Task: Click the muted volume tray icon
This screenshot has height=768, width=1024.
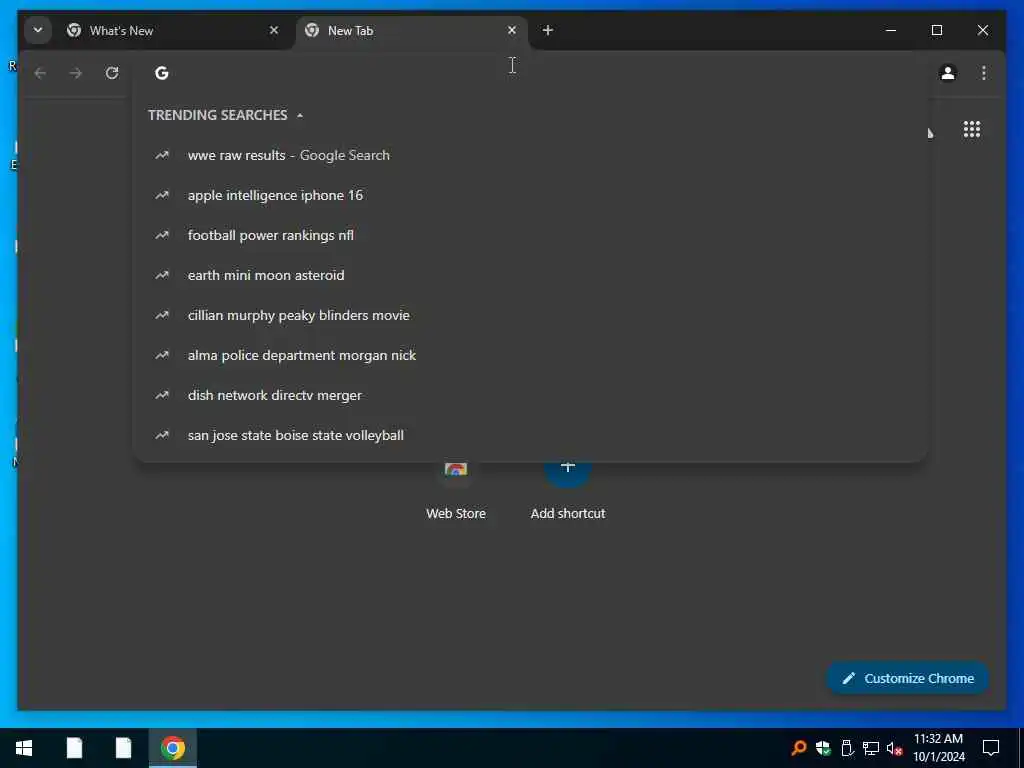Action: [895, 748]
